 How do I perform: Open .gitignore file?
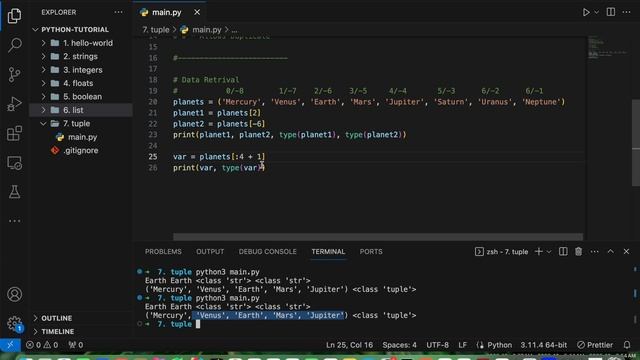81,151
